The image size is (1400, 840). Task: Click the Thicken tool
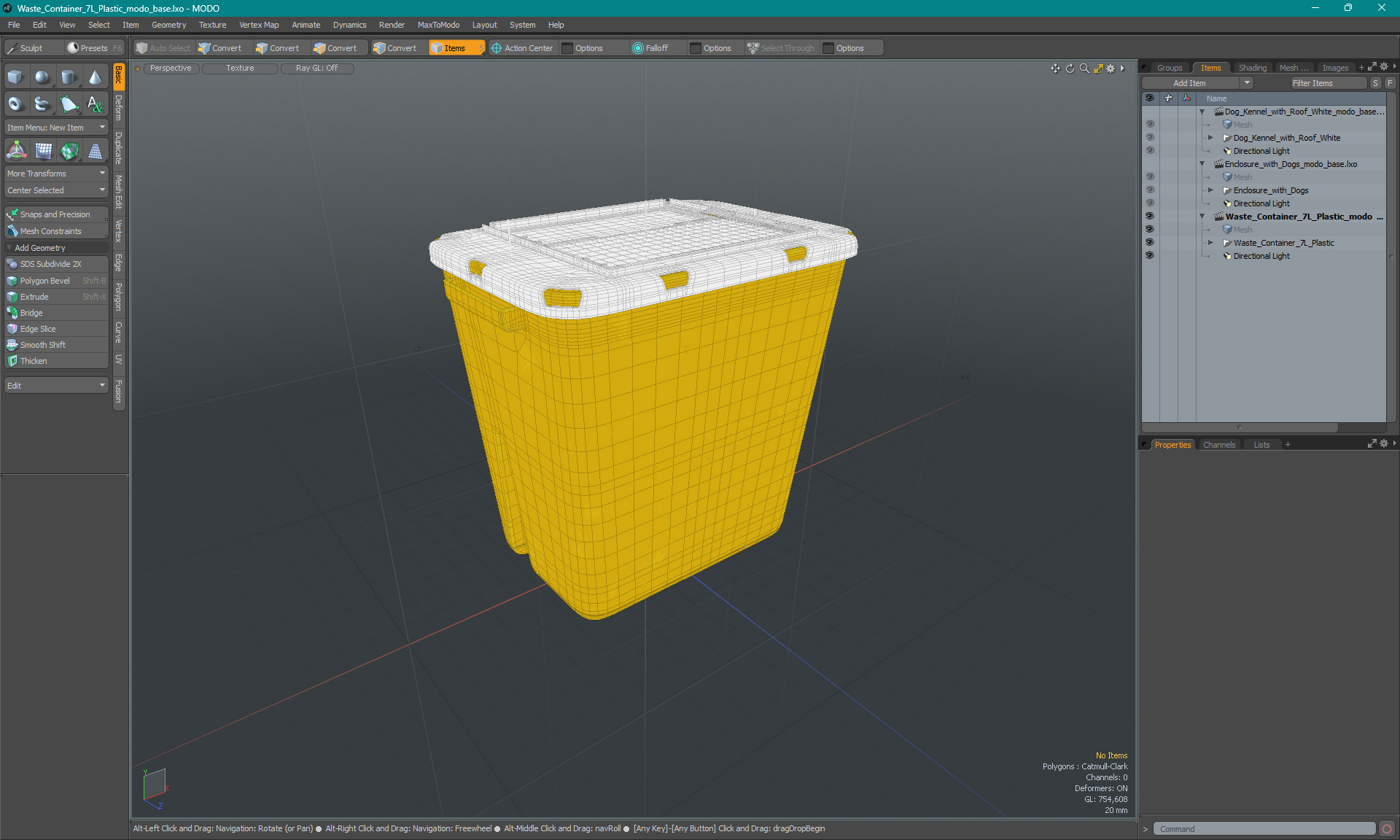pyautogui.click(x=56, y=361)
